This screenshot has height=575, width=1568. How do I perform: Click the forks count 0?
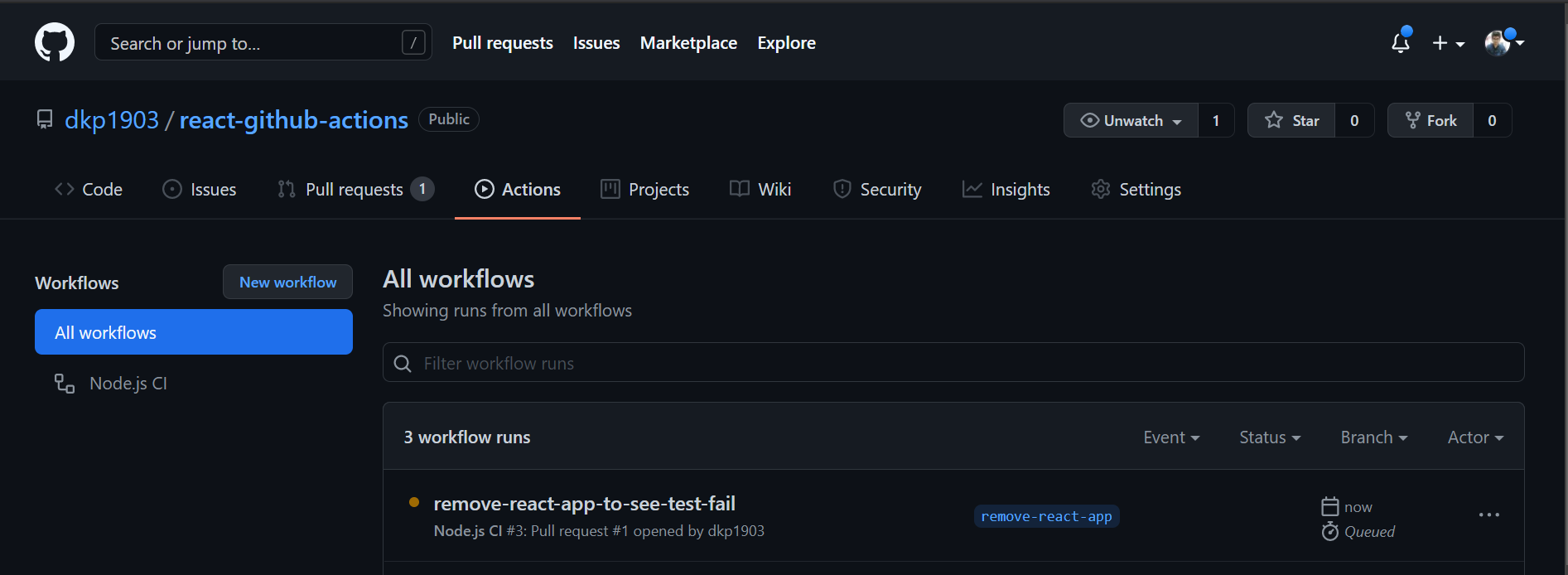pyautogui.click(x=1492, y=120)
